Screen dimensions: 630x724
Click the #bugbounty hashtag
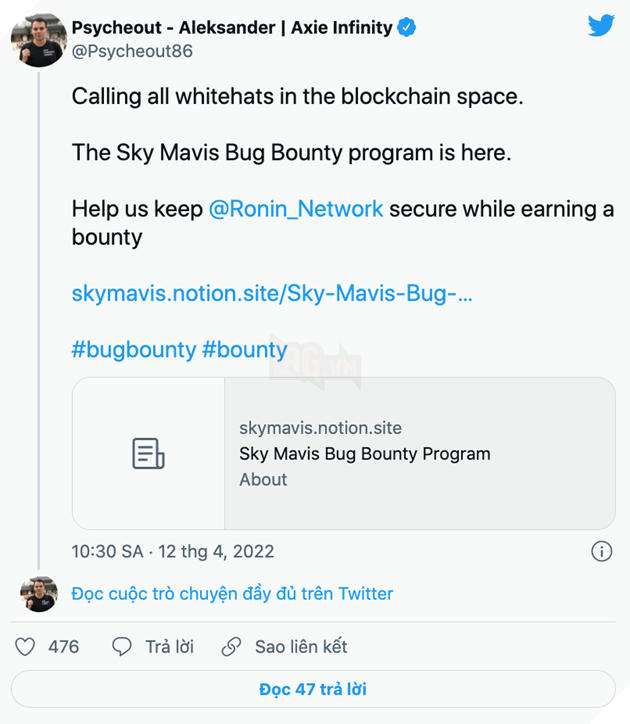(x=134, y=350)
